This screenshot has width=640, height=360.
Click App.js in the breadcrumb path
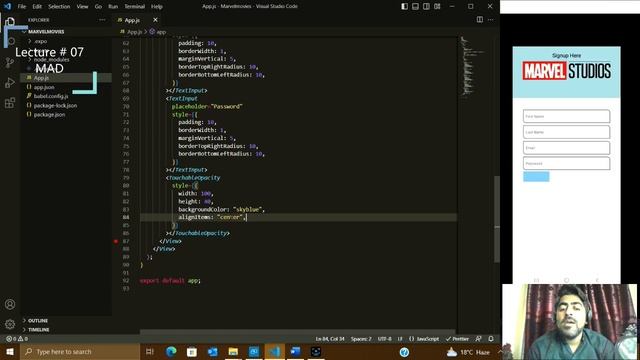[134, 31]
